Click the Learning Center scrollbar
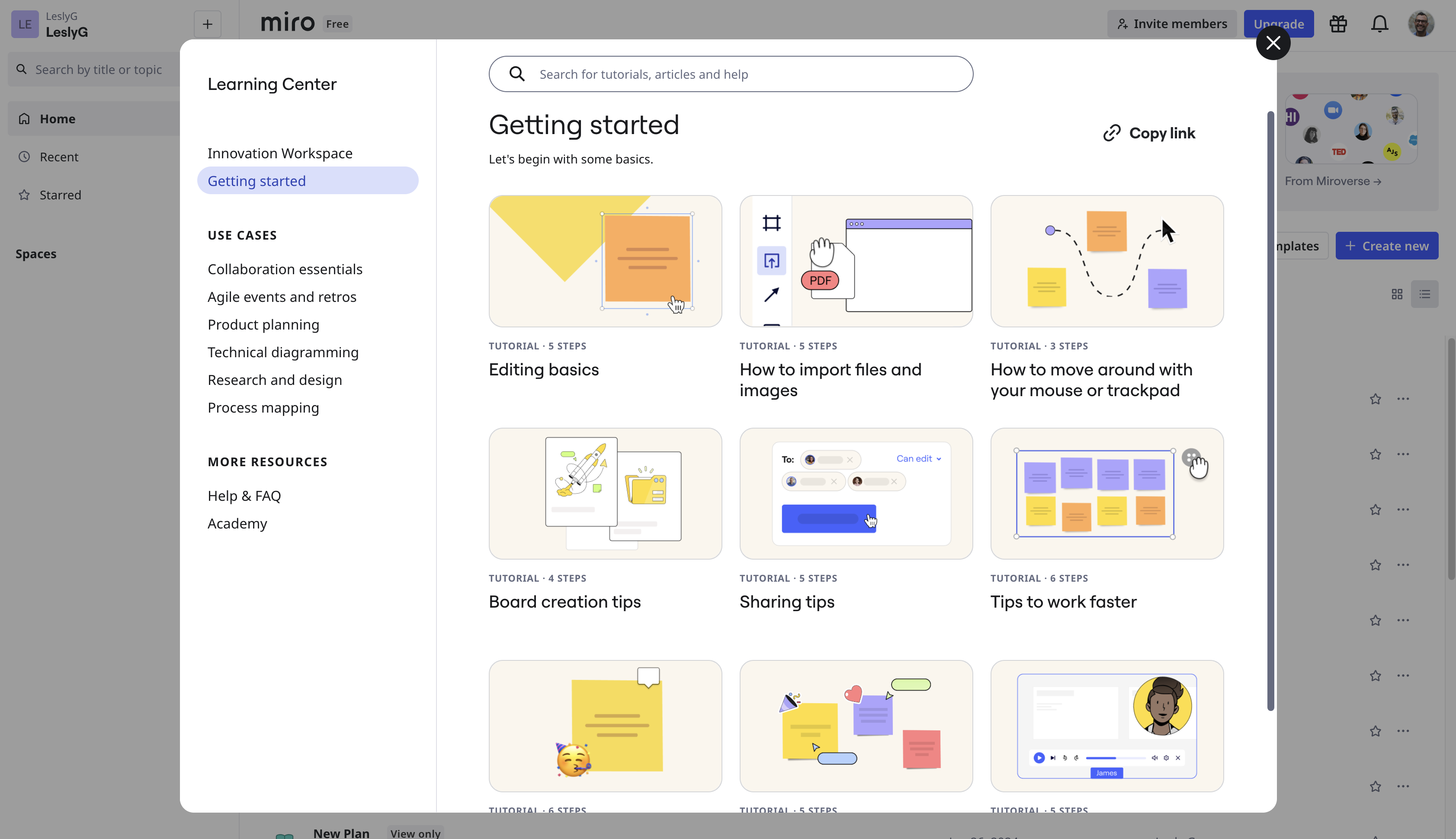This screenshot has width=1456, height=839. point(1270,410)
